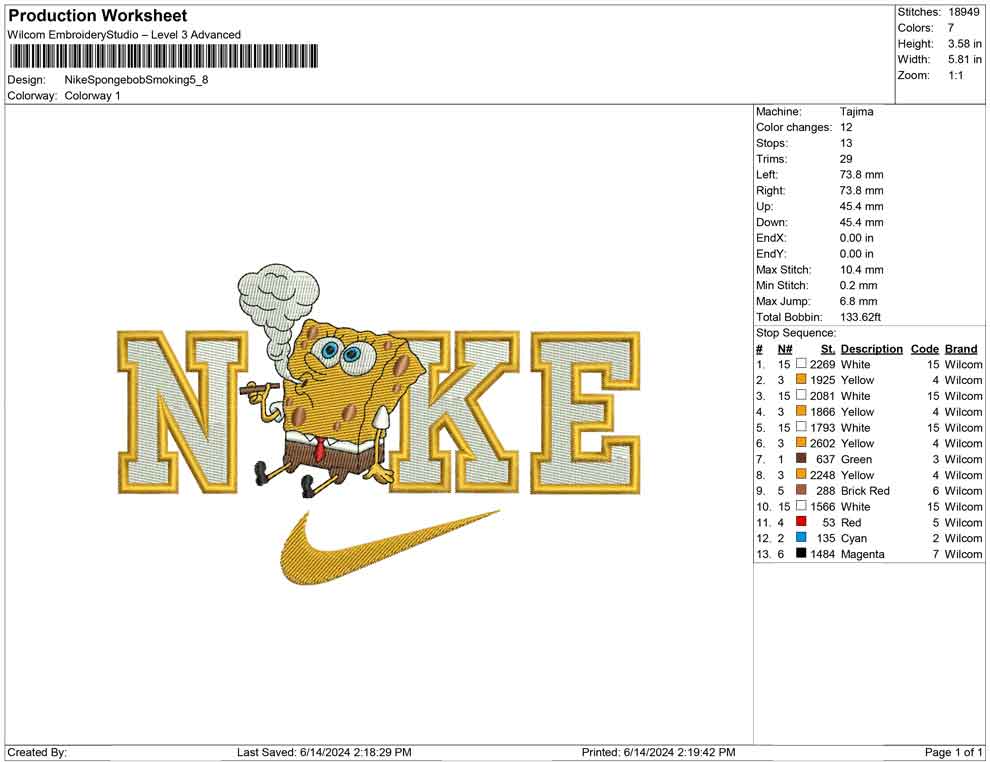Screen dimensions: 990x762
Task: Select the Red color swatch in row 11
Action: click(x=801, y=521)
